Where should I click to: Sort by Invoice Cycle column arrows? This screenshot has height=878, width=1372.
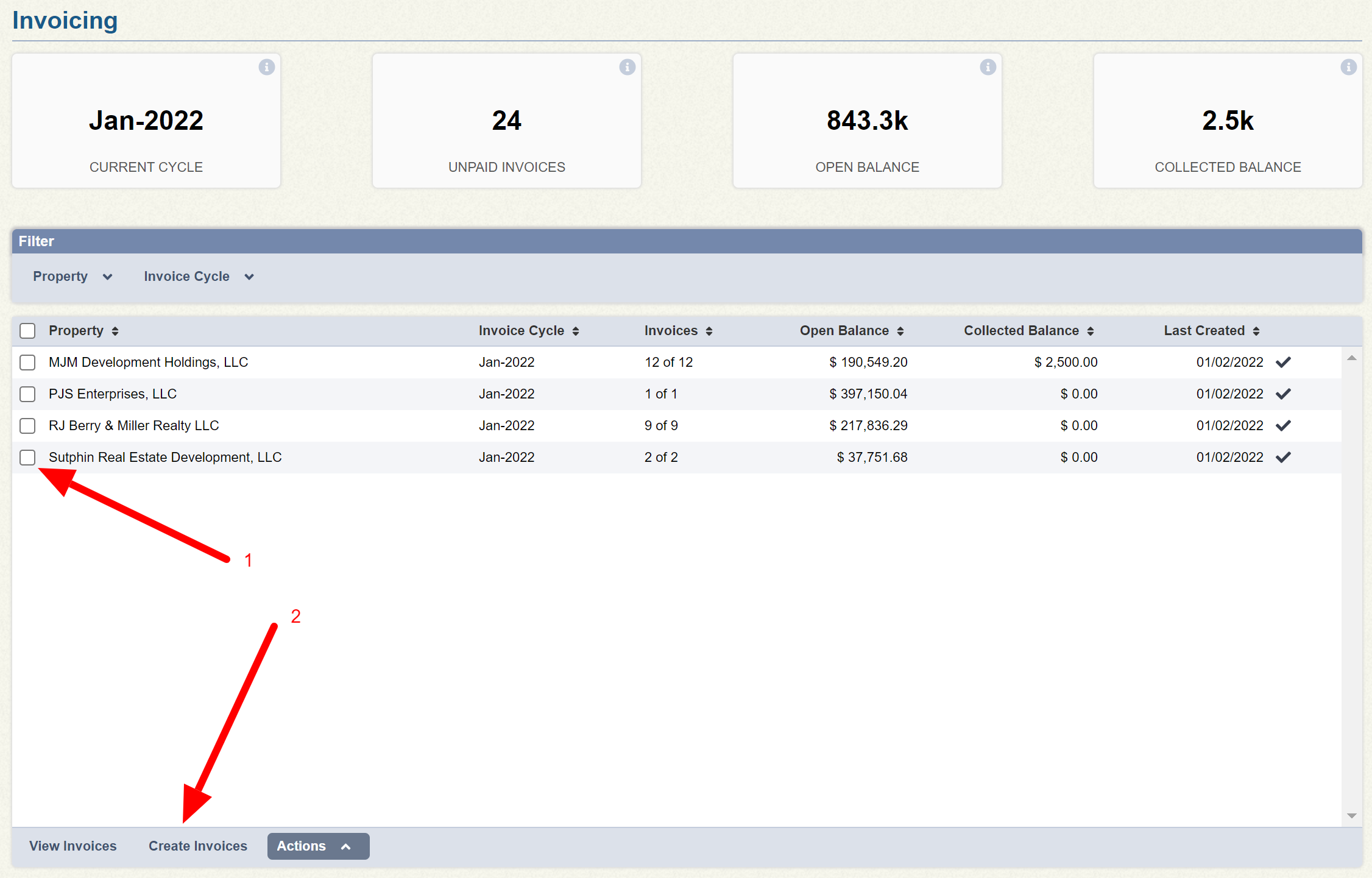(x=576, y=331)
